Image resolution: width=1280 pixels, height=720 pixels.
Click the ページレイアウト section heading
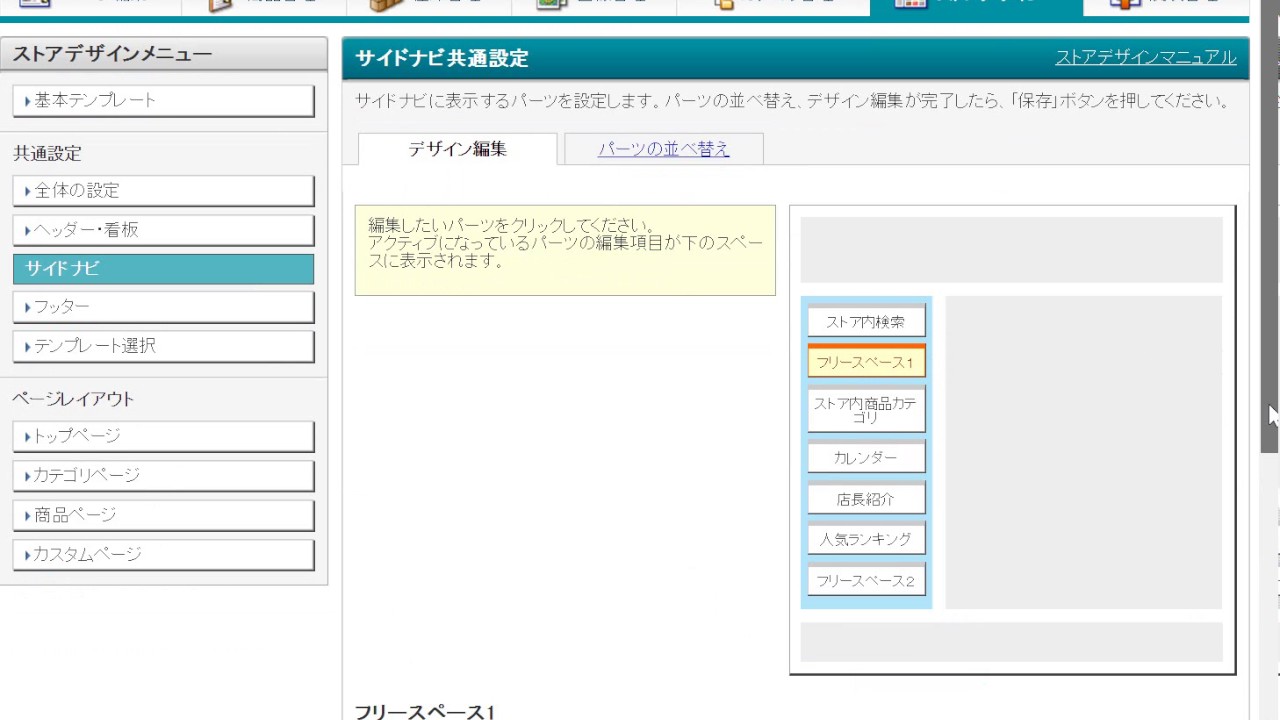(x=73, y=398)
